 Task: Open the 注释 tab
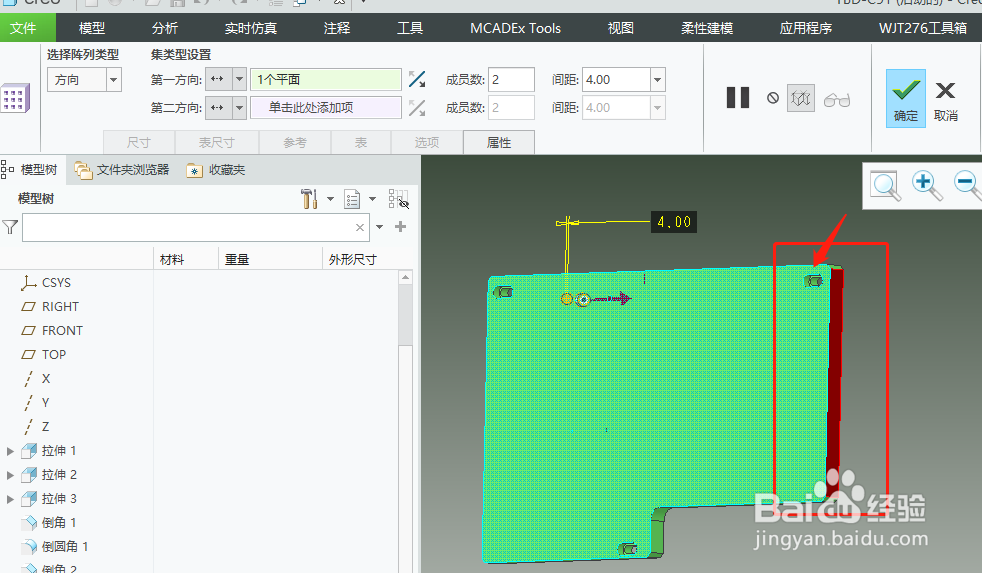(x=337, y=28)
